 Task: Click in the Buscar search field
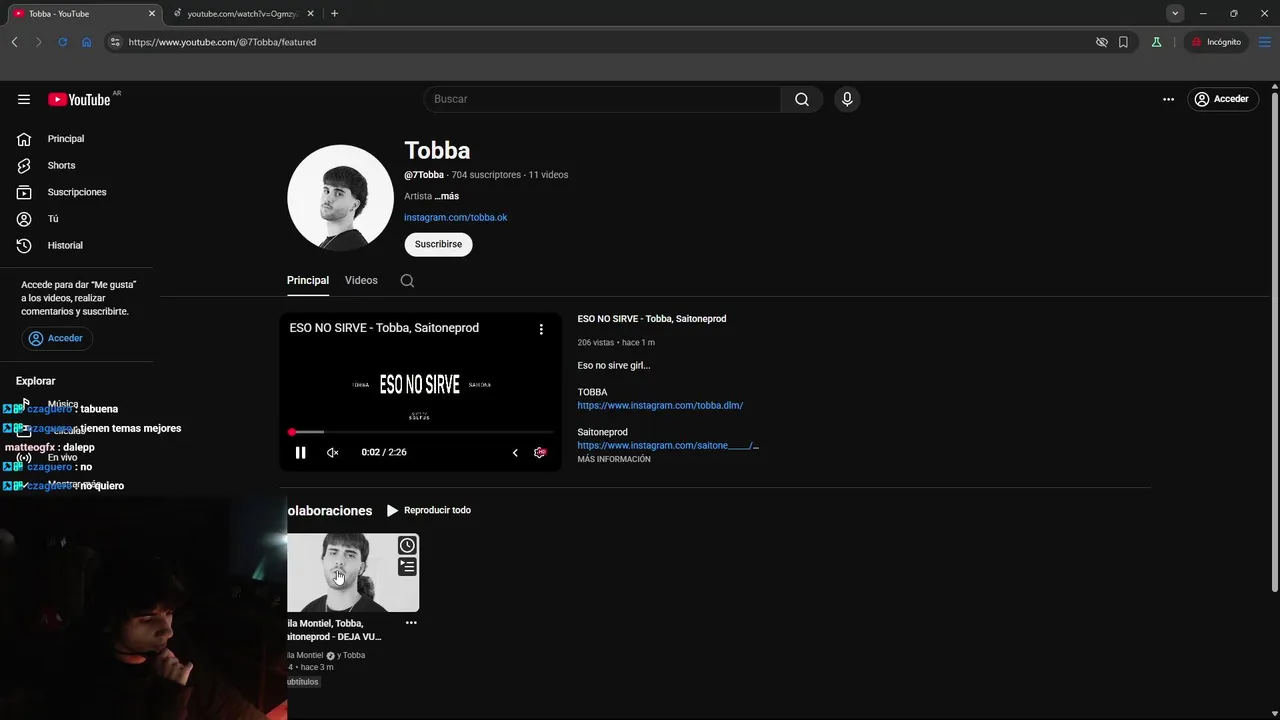[602, 99]
